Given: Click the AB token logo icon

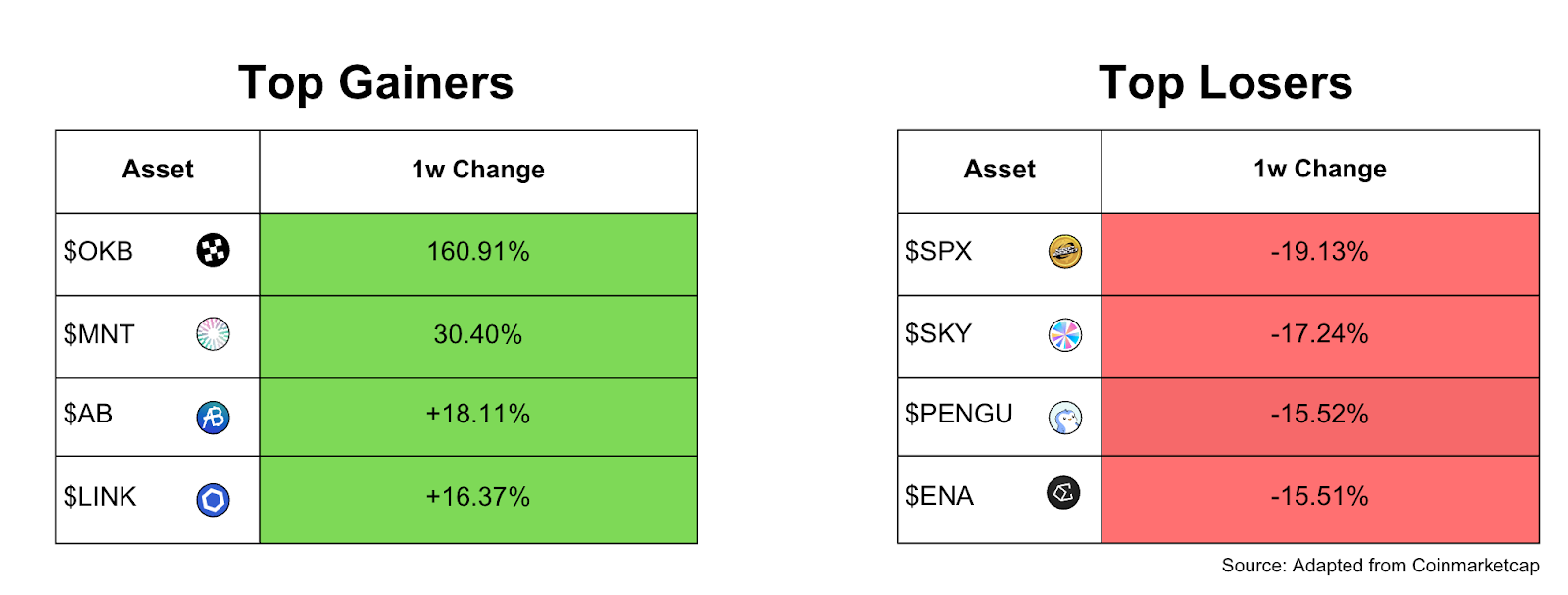Looking at the screenshot, I should (x=213, y=418).
